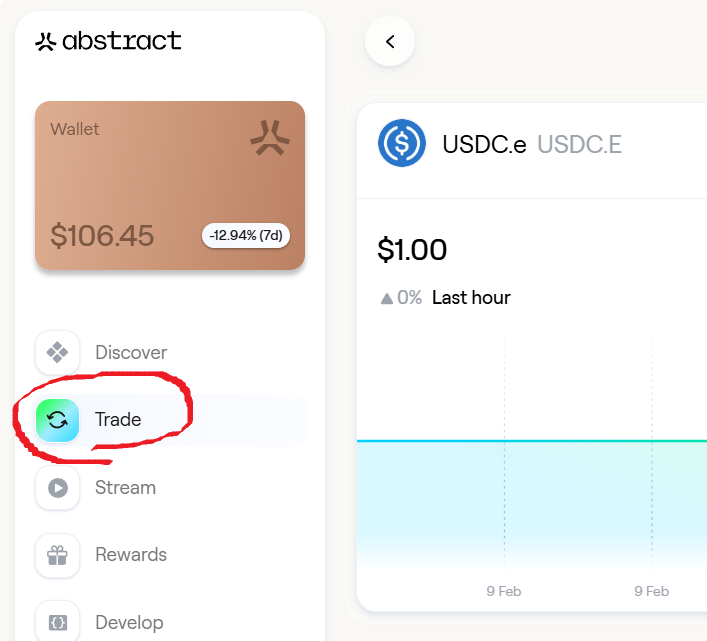Click the Wallet label on the card
707x641 pixels.
click(75, 129)
